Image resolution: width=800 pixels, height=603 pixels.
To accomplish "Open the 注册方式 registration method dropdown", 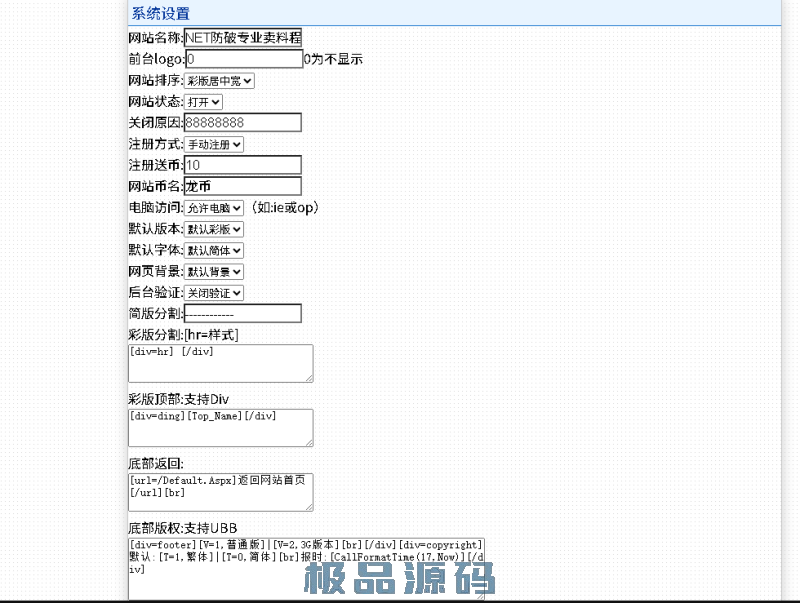I will click(210, 144).
